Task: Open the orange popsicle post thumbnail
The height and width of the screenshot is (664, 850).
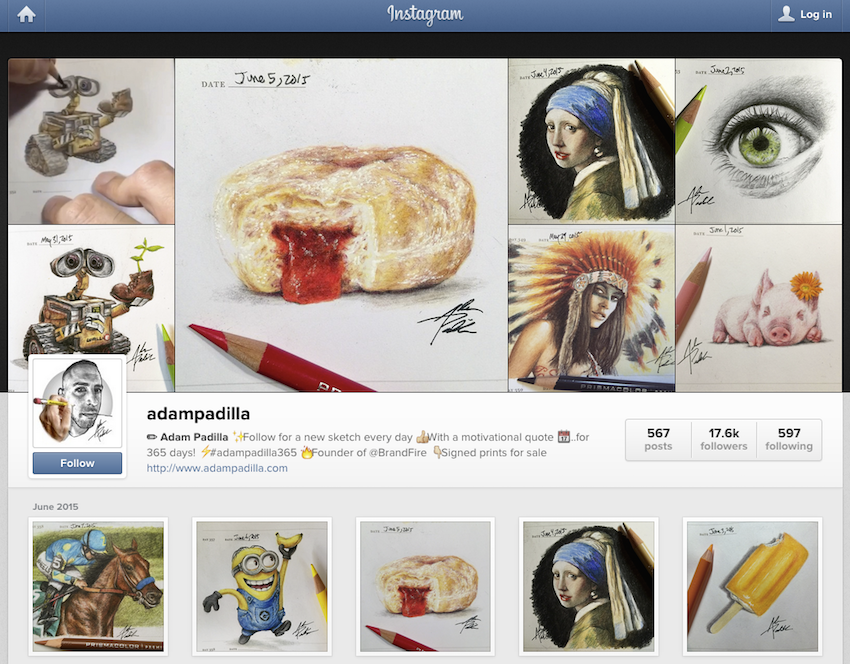Action: pos(752,586)
